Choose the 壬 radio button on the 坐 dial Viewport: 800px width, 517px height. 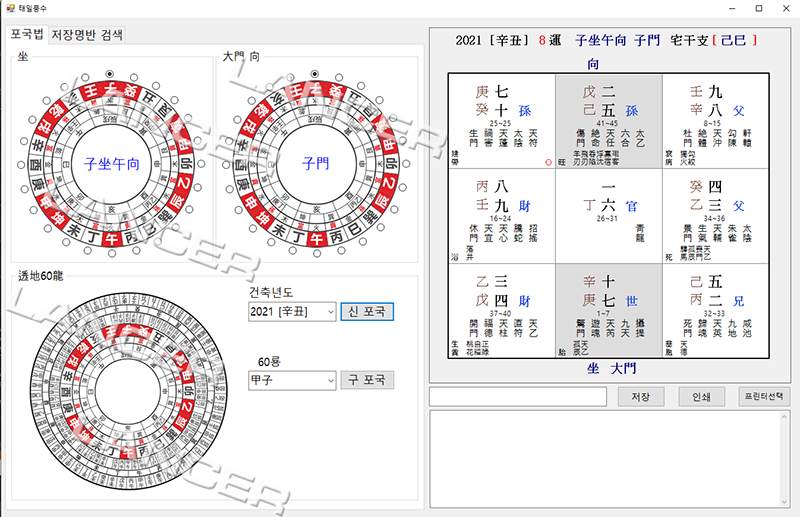pyautogui.click(x=87, y=78)
